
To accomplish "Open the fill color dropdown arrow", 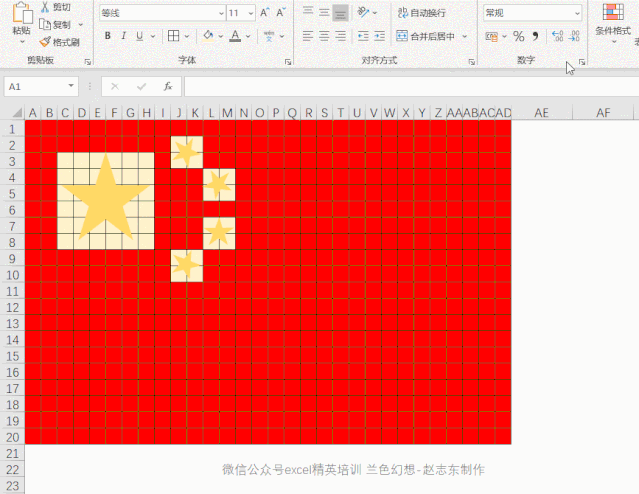I will [220, 36].
